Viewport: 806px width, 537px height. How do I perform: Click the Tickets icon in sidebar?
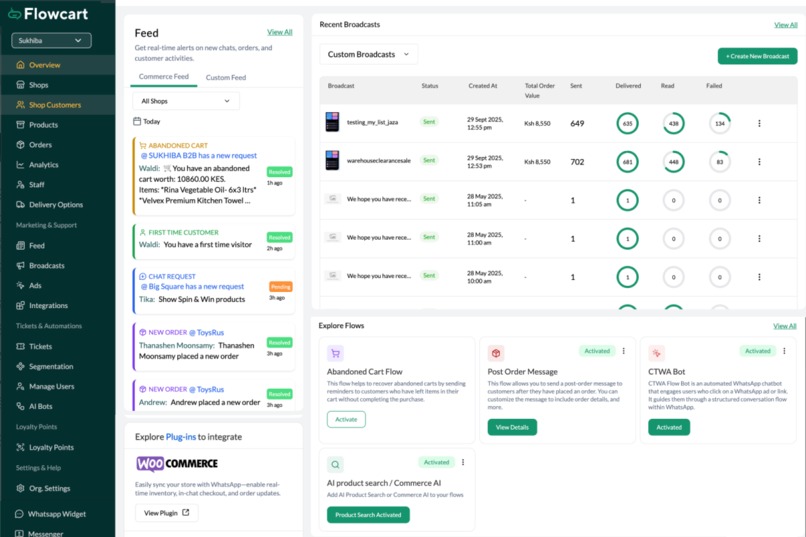[21, 346]
